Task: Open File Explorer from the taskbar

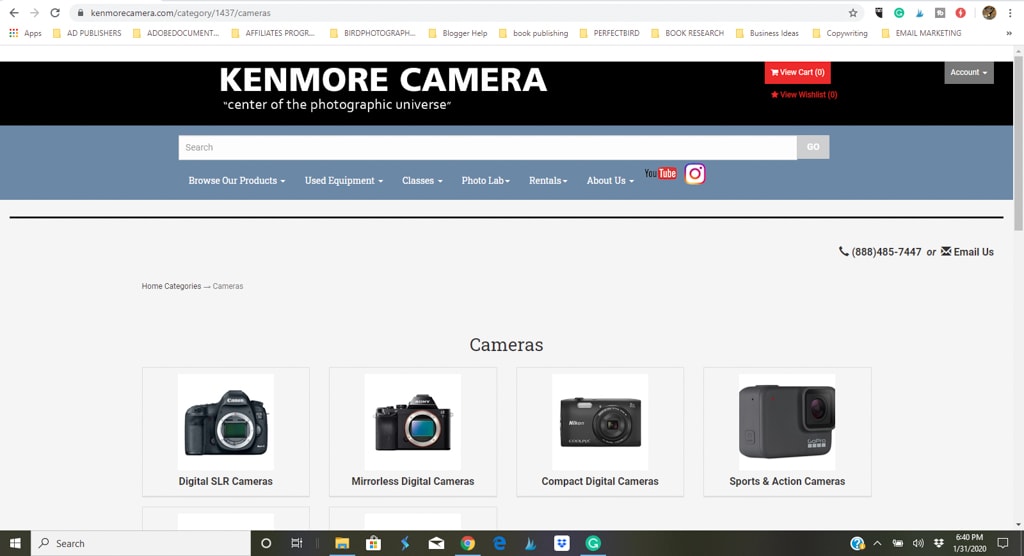Action: (x=342, y=543)
